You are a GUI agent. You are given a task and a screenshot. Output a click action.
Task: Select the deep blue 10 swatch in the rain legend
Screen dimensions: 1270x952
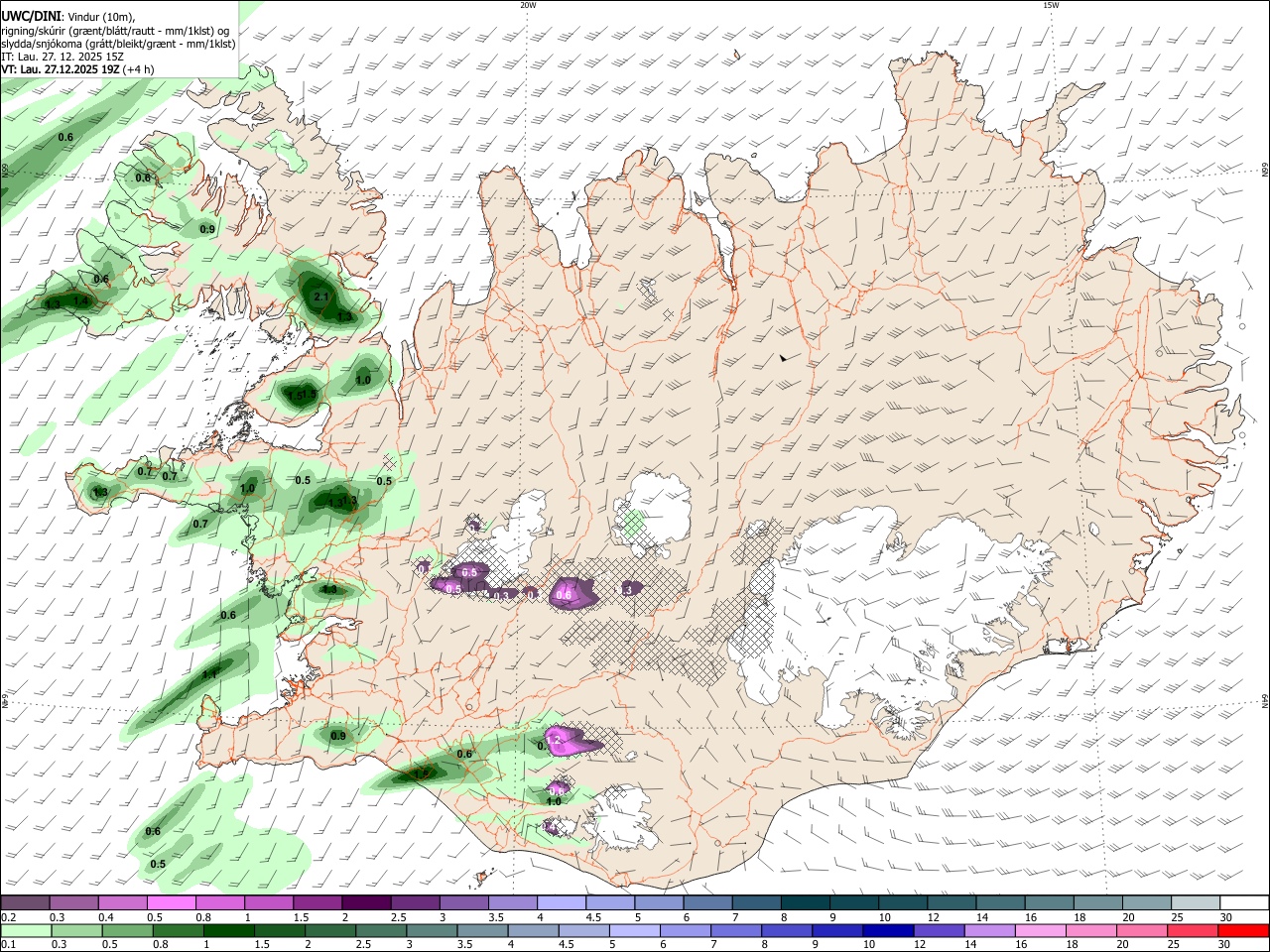click(x=887, y=930)
